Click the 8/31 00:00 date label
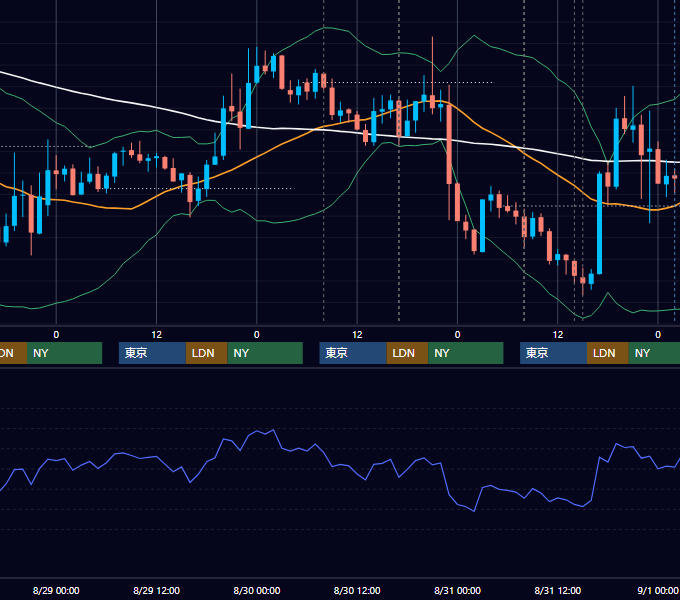Screen dimensions: 680x600 coord(458,590)
